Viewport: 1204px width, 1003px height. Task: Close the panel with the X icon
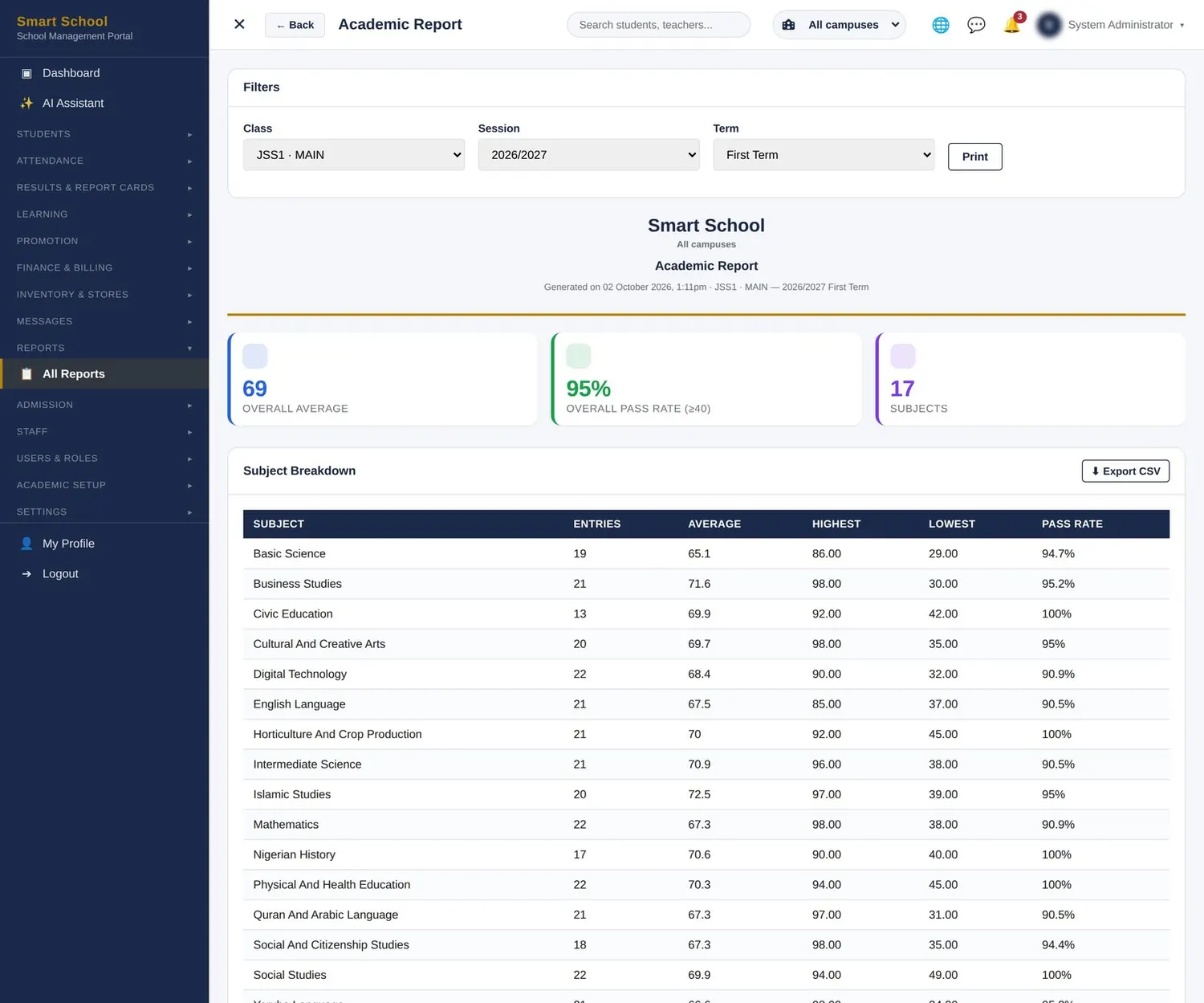(239, 24)
